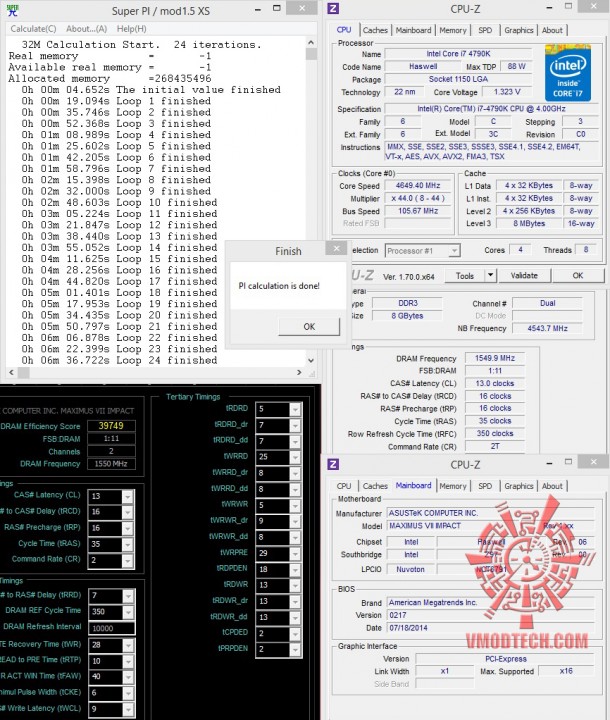This screenshot has width=610, height=720.
Task: Click the Tools button in CPU-Z
Action: pos(464,276)
